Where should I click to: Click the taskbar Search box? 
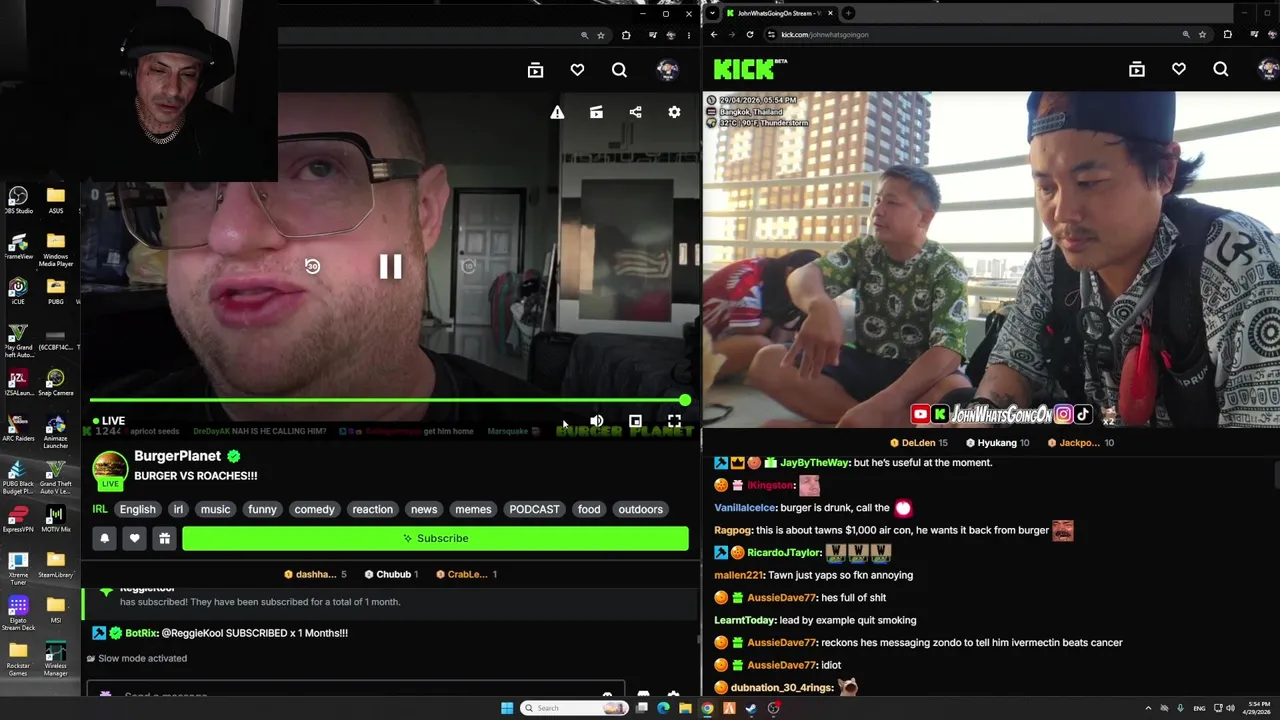tap(575, 708)
